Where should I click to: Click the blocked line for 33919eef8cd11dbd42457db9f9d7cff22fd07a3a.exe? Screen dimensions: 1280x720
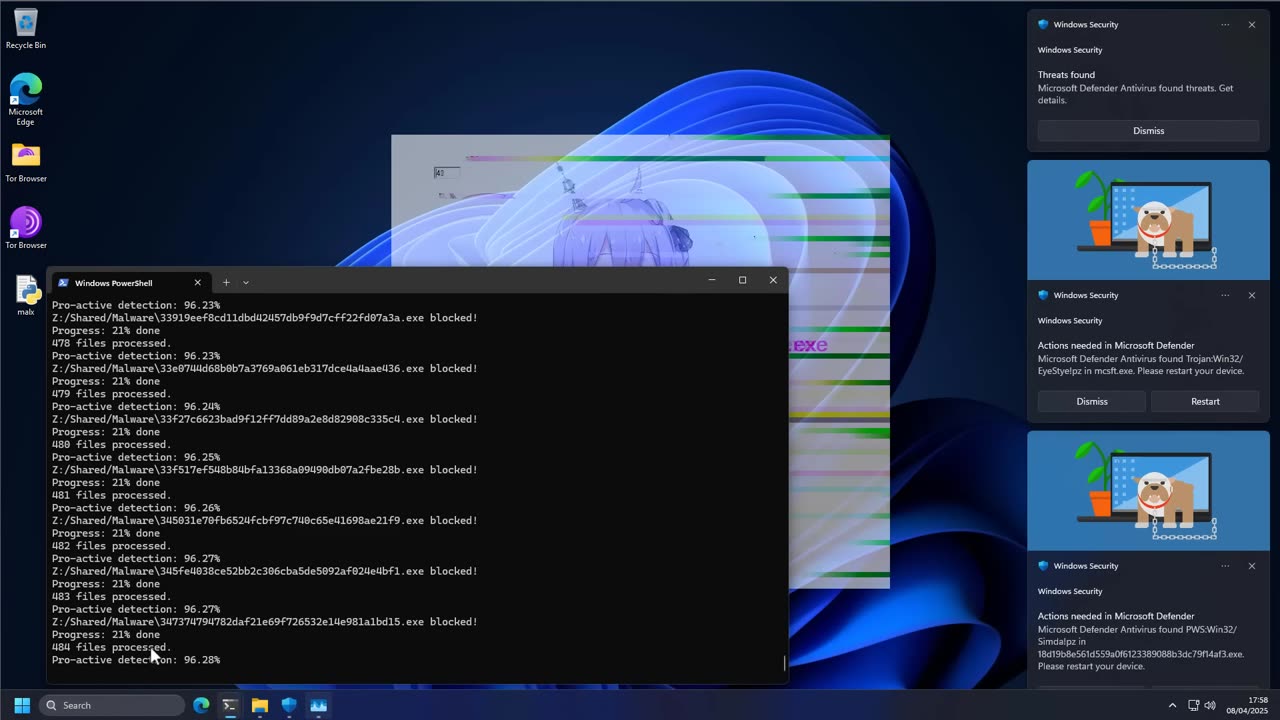click(x=264, y=318)
